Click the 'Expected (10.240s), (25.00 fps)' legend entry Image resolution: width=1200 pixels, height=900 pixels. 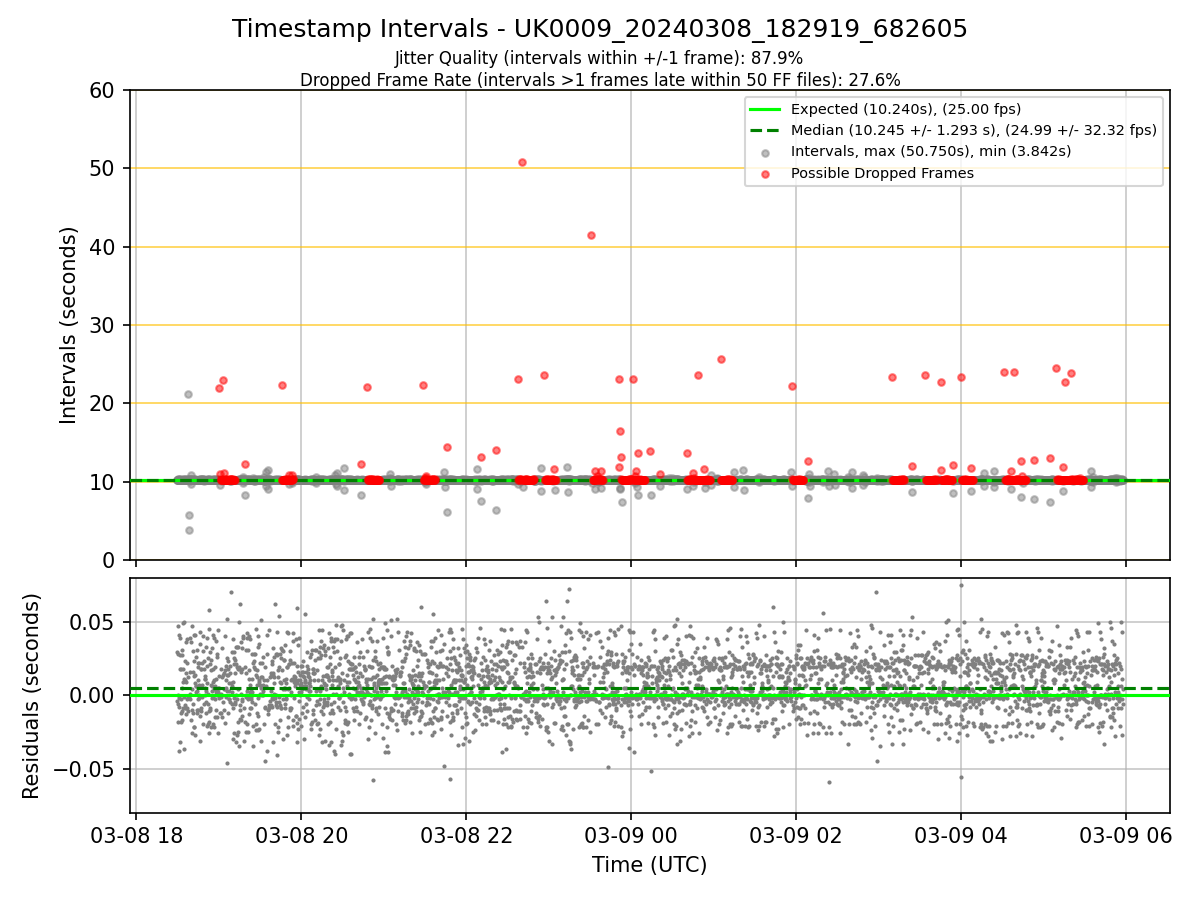click(x=906, y=109)
